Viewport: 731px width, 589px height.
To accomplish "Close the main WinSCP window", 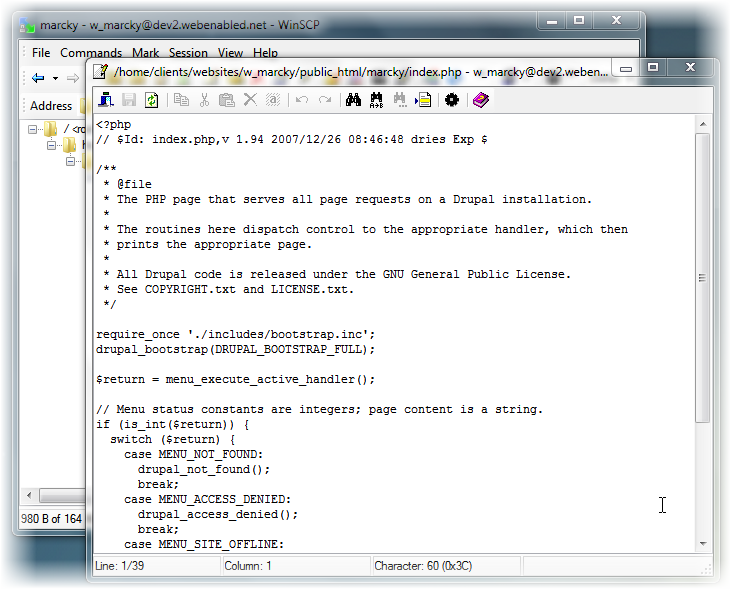I will click(x=616, y=21).
